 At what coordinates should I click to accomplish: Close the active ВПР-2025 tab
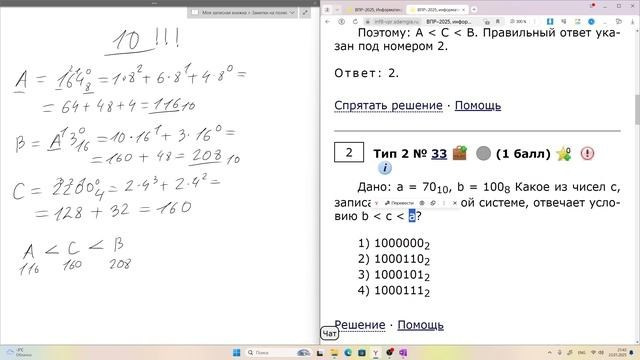click(463, 9)
